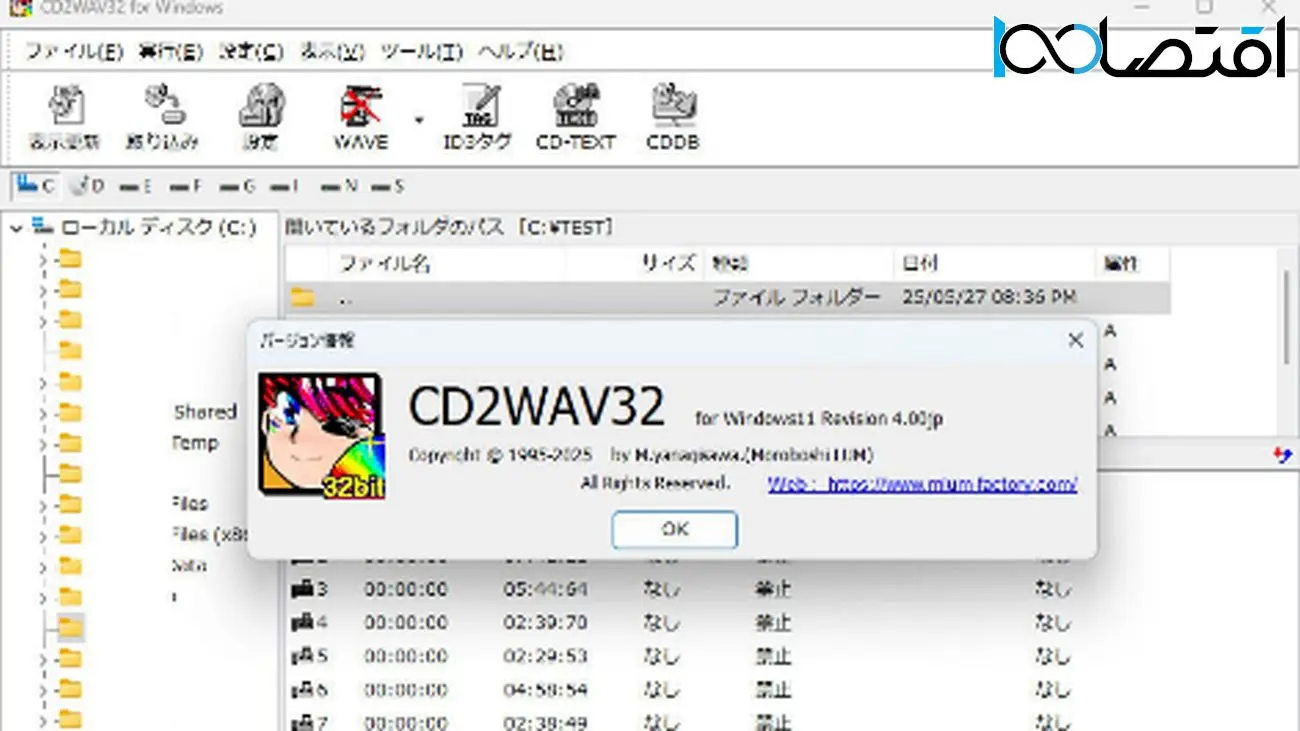Select the Shared folder in tree
1300x731 pixels.
point(205,412)
